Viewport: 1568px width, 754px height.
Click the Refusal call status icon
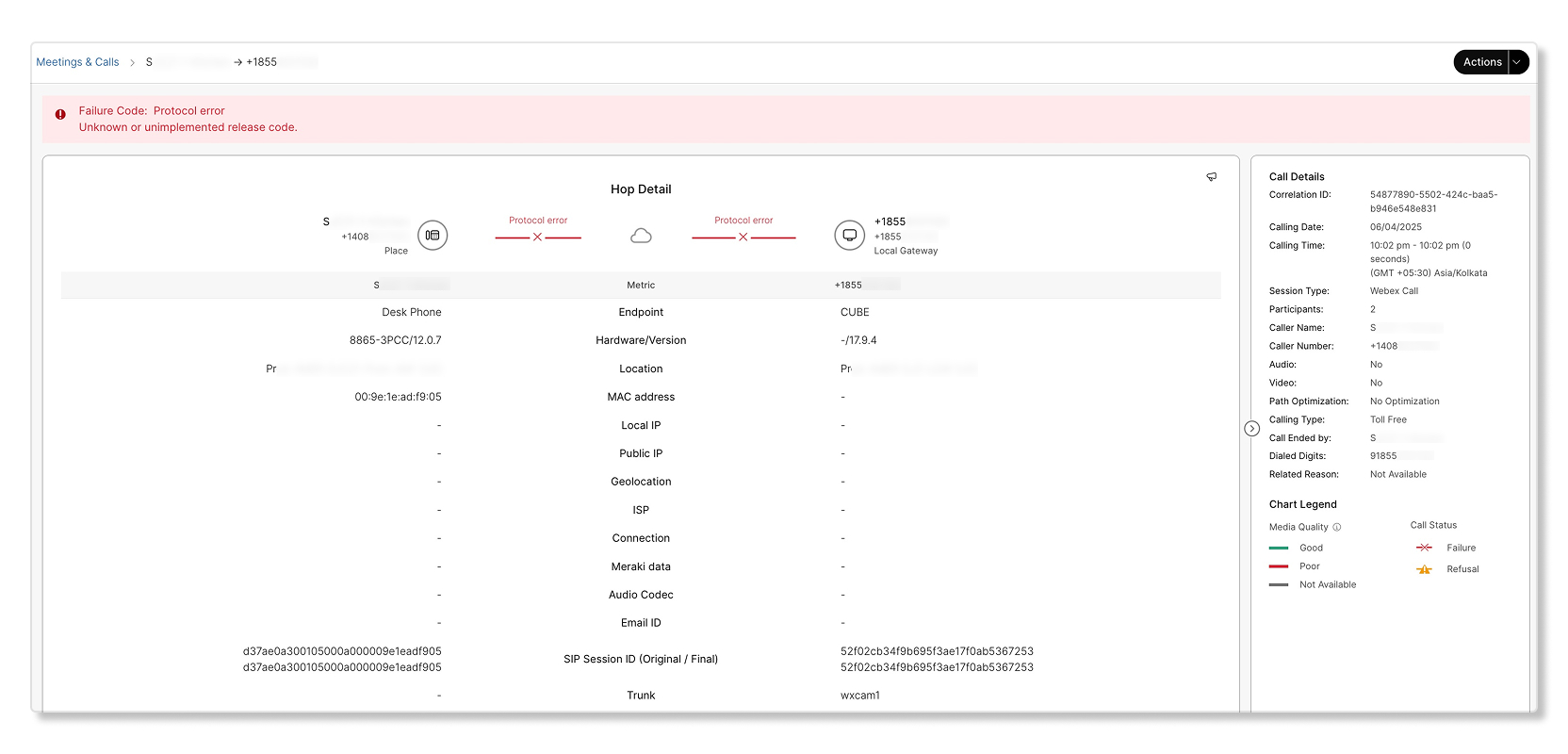point(1424,569)
